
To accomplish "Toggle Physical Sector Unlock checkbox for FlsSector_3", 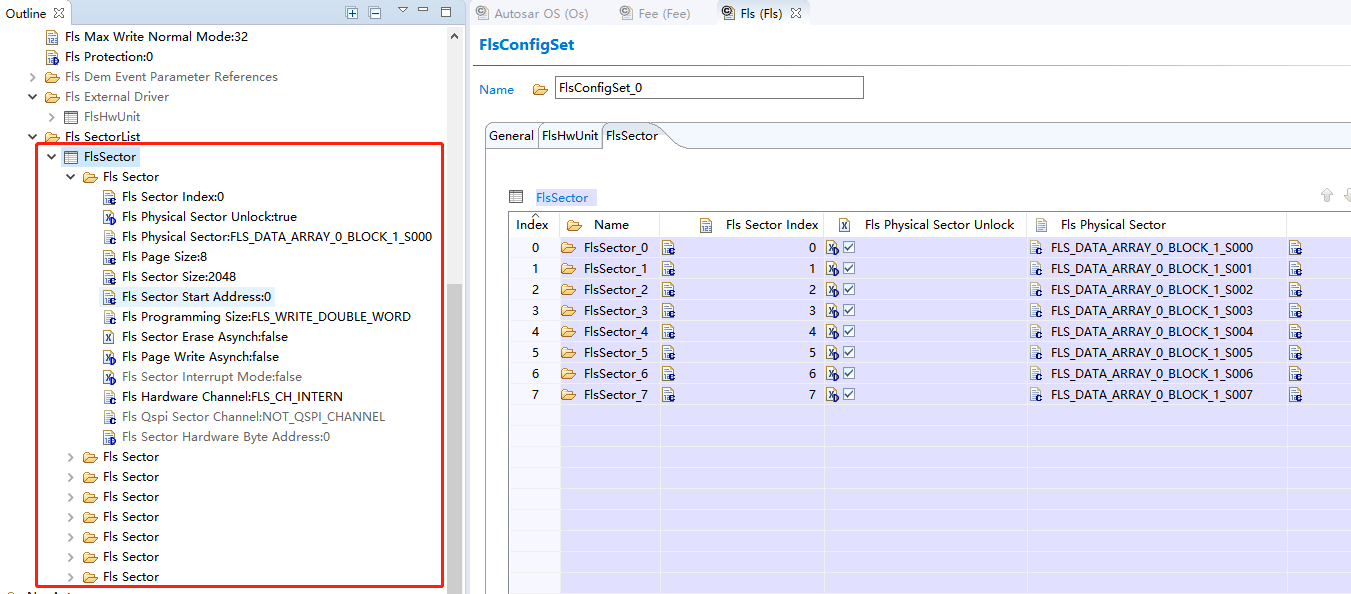I will pos(849,310).
